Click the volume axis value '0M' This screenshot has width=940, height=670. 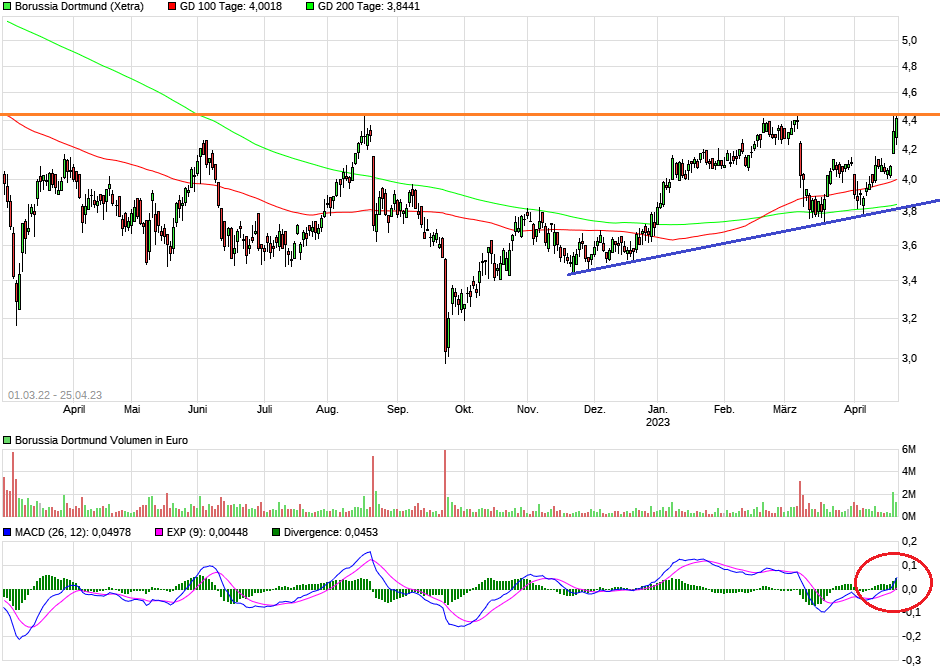pos(909,516)
